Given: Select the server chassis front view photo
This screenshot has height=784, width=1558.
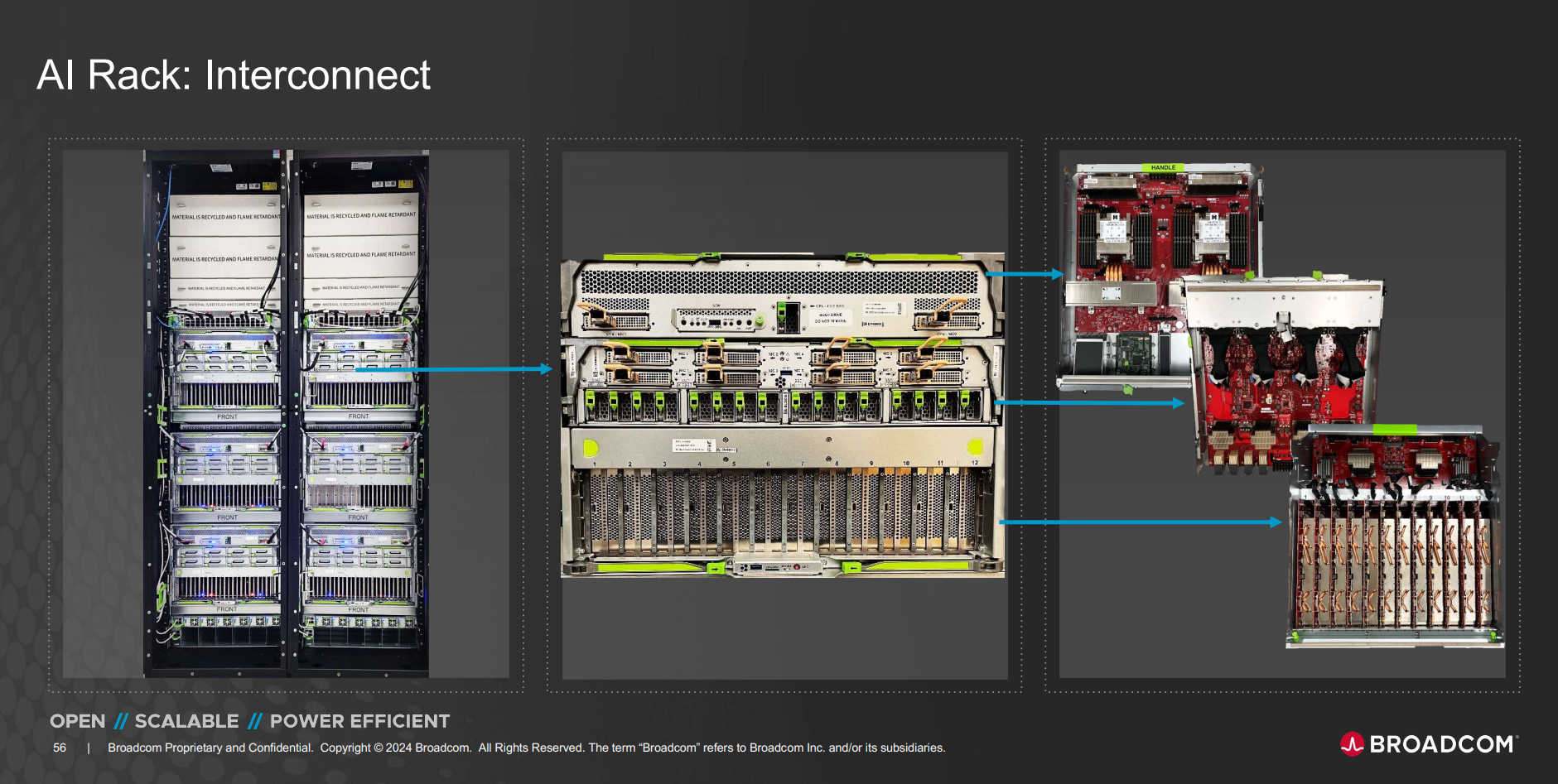Looking at the screenshot, I should [783, 414].
